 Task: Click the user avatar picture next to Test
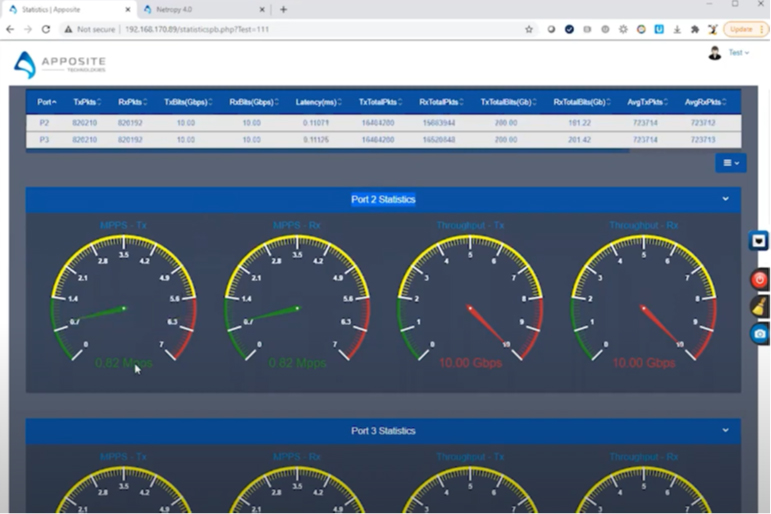(x=714, y=53)
